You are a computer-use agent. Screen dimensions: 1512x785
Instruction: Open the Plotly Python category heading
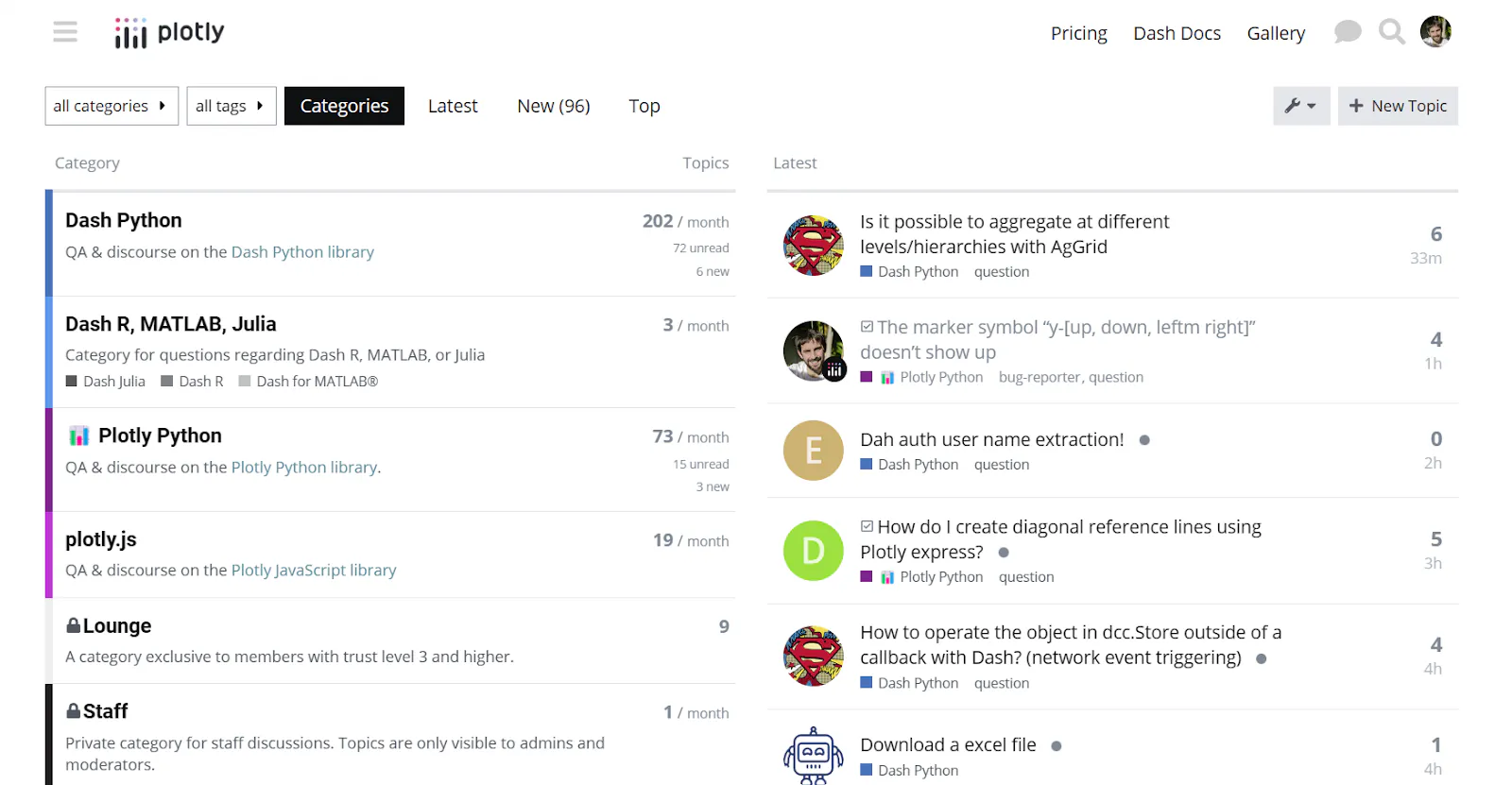click(161, 435)
